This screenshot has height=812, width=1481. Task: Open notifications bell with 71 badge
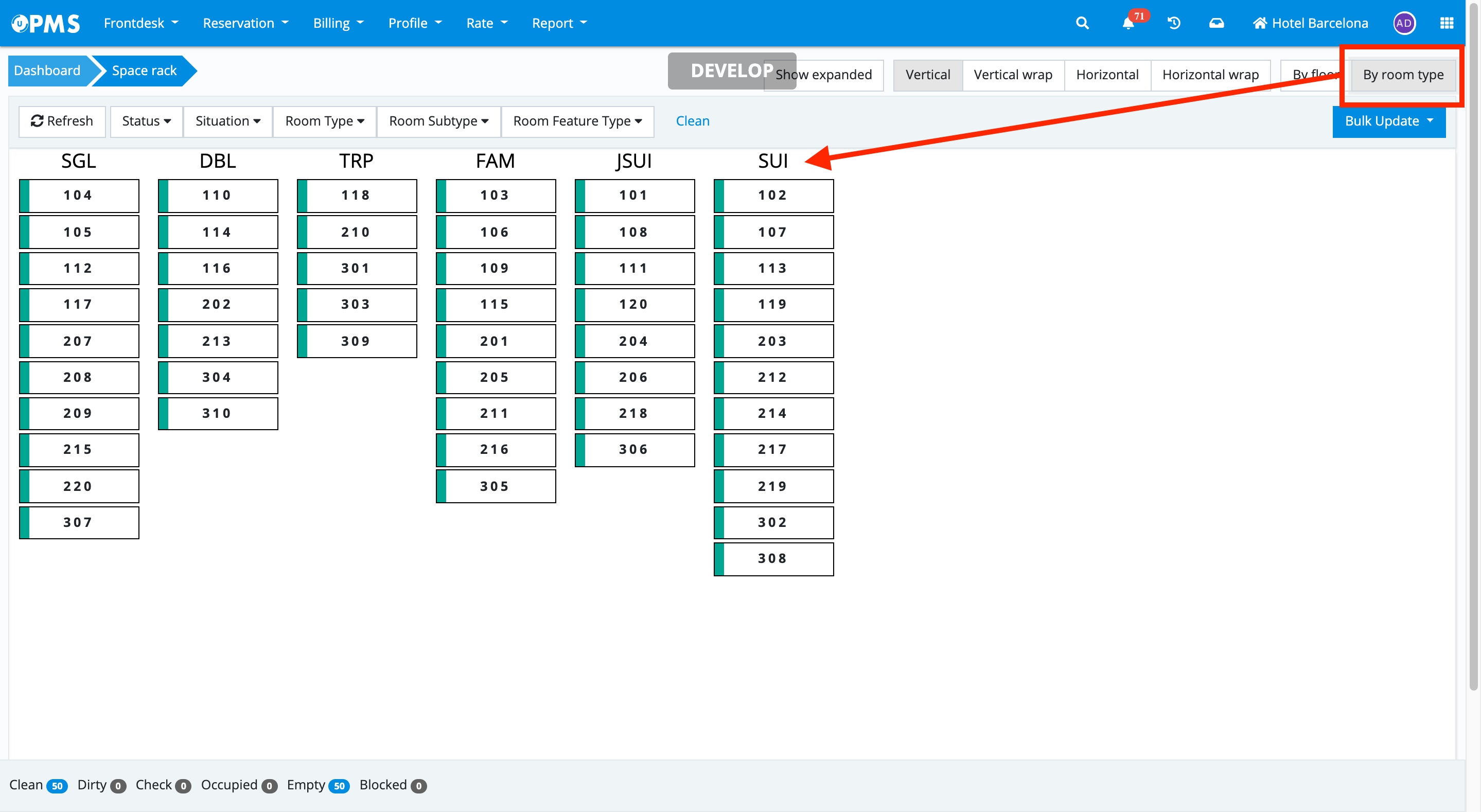[1128, 23]
